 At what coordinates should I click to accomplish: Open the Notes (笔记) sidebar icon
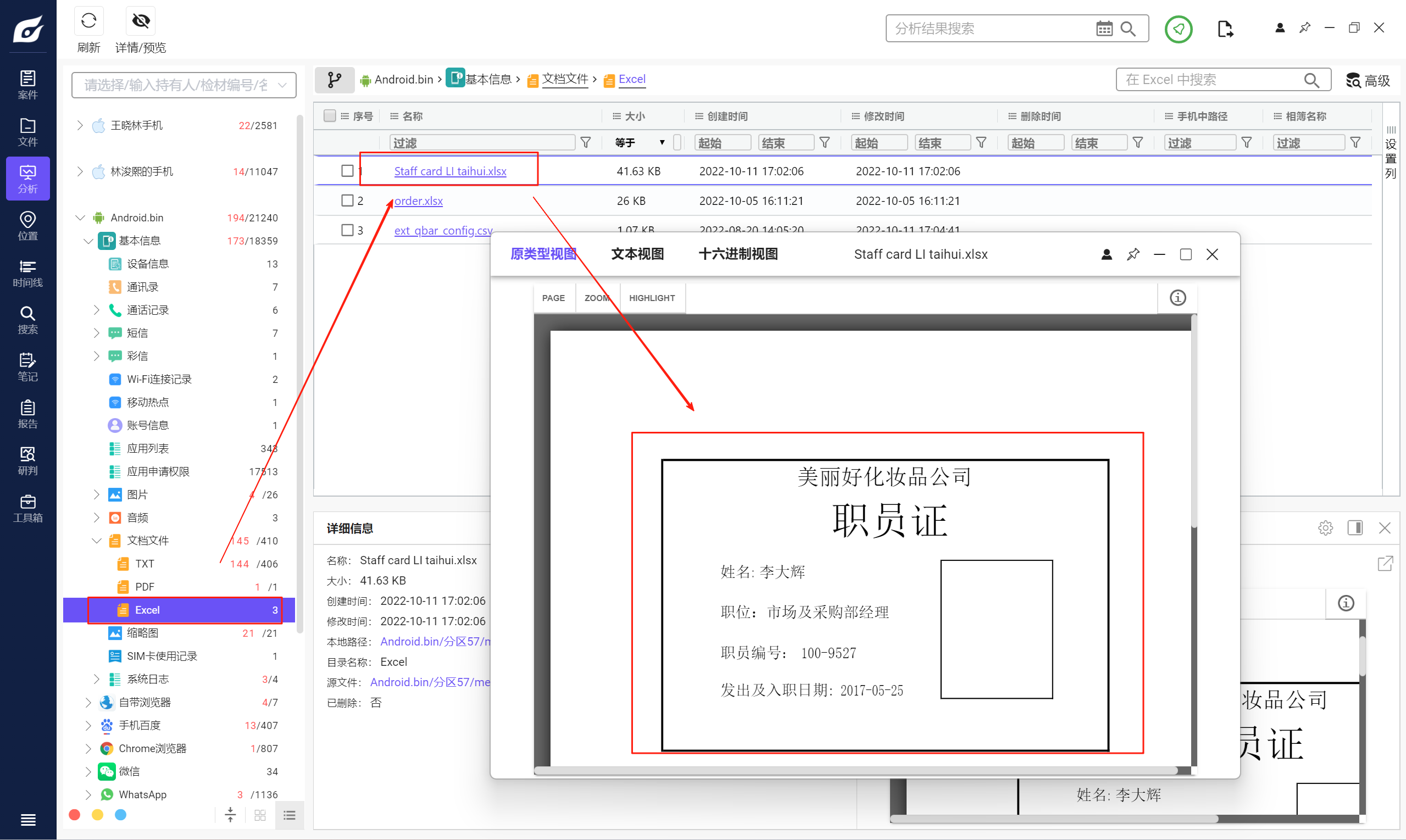[x=27, y=367]
